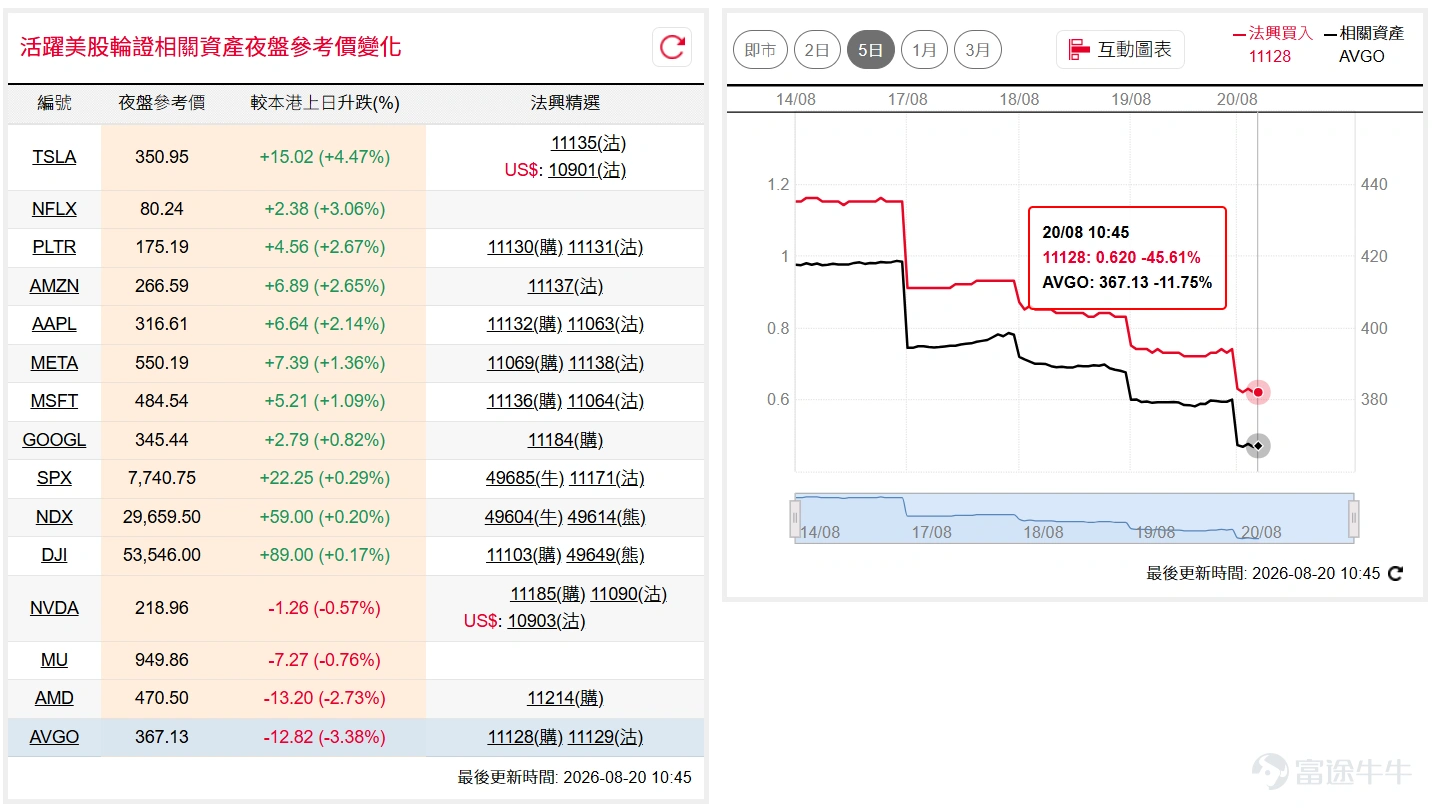
Task: Open NVDA US$ warrant 10903(沽)
Action: (x=546, y=621)
